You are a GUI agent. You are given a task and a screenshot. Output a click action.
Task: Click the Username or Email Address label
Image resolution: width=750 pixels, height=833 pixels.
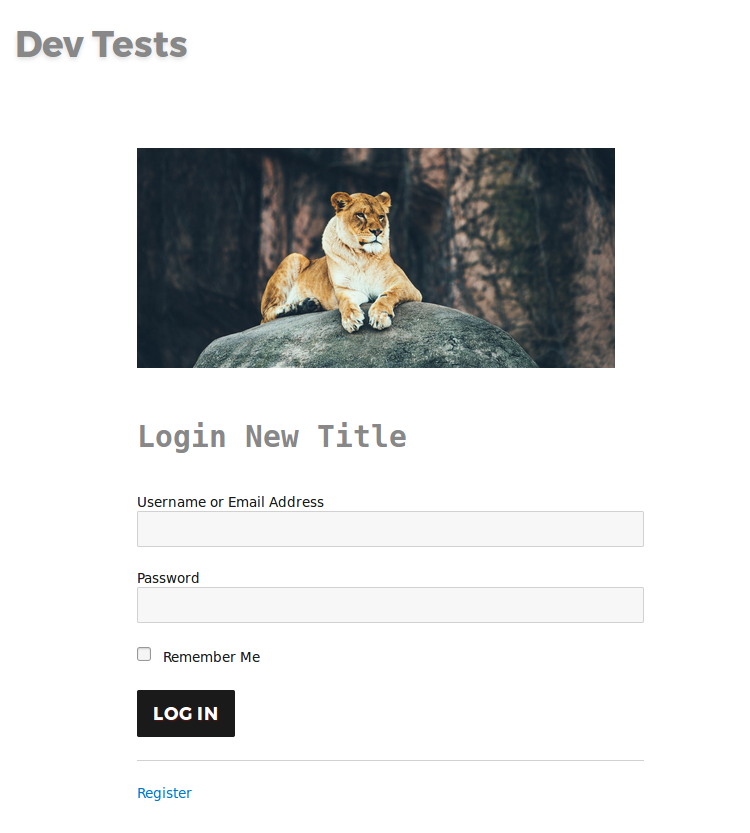pyautogui.click(x=230, y=502)
